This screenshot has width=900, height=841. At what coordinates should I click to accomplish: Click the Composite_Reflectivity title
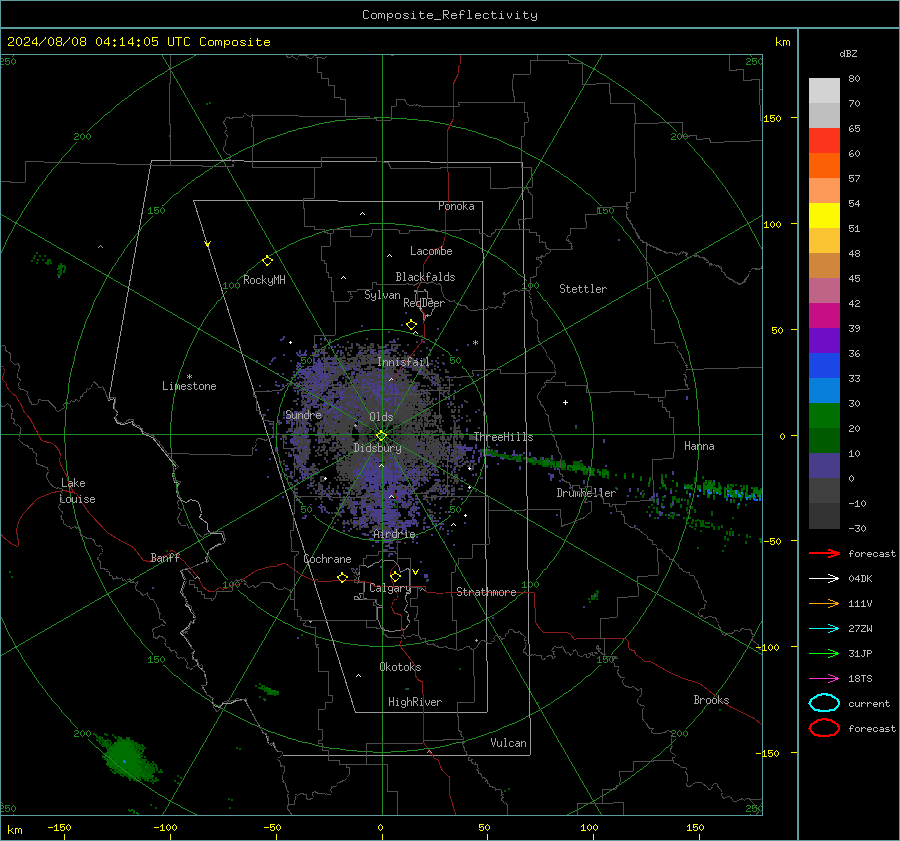tap(449, 15)
